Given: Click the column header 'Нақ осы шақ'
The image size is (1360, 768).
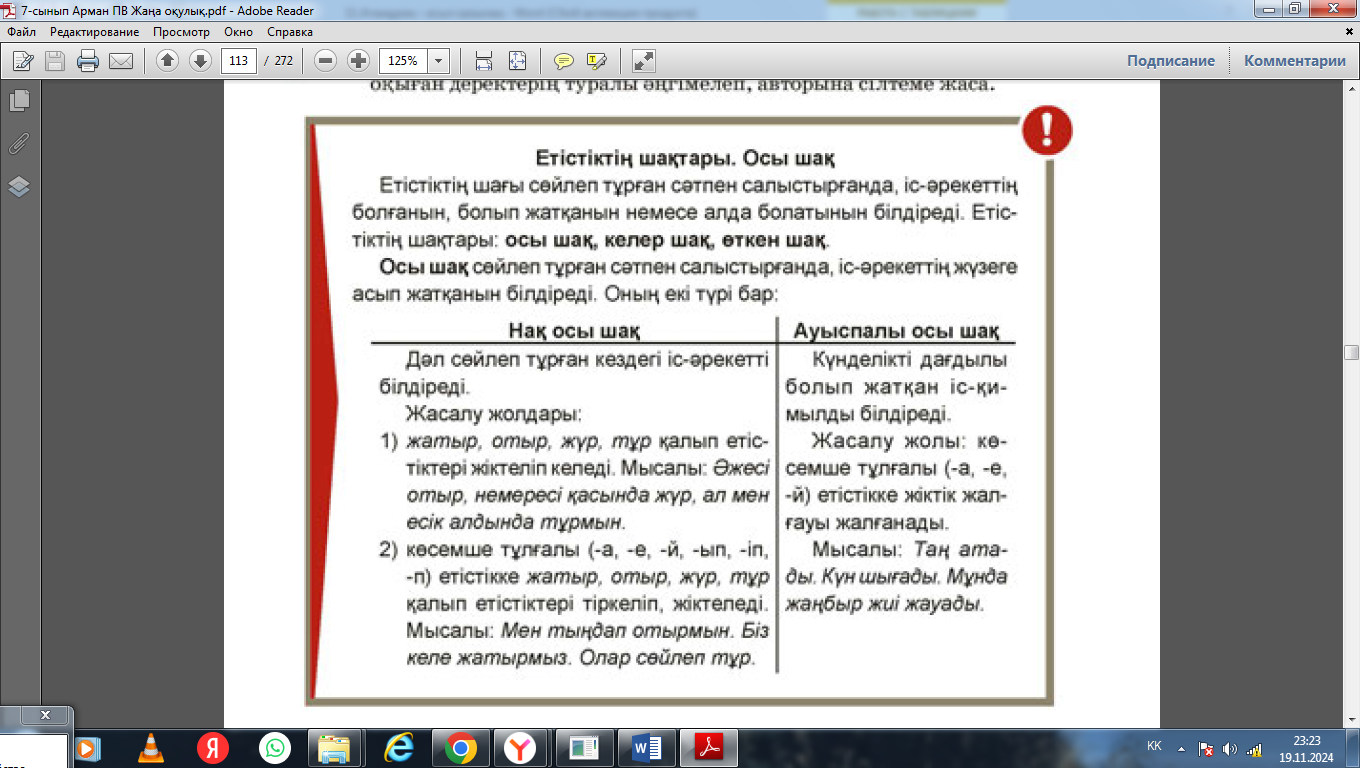Looking at the screenshot, I should pos(574,330).
